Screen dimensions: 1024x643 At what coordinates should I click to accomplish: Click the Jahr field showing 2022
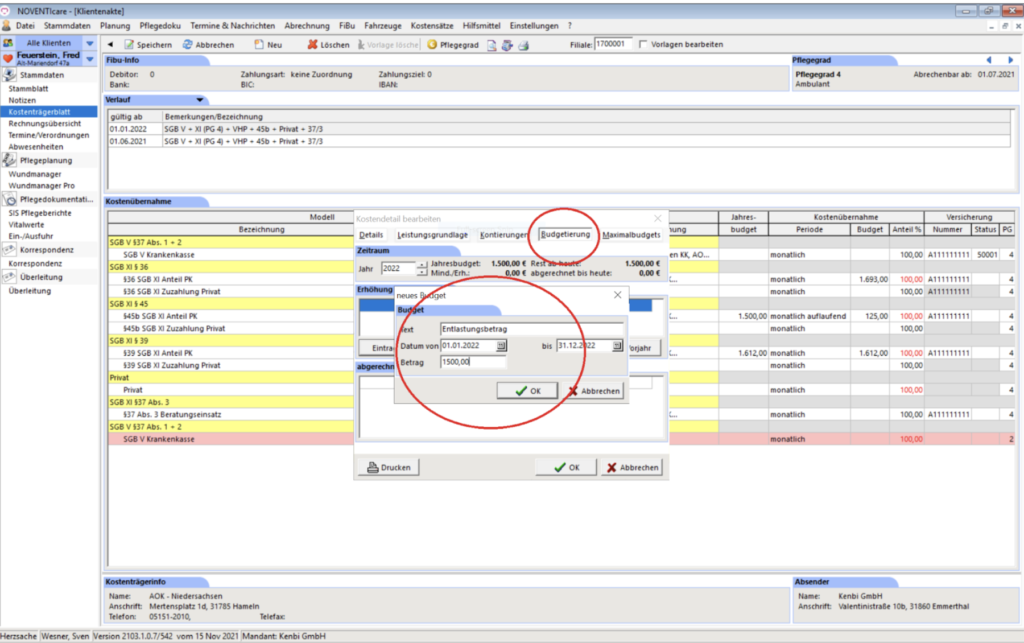(x=399, y=268)
